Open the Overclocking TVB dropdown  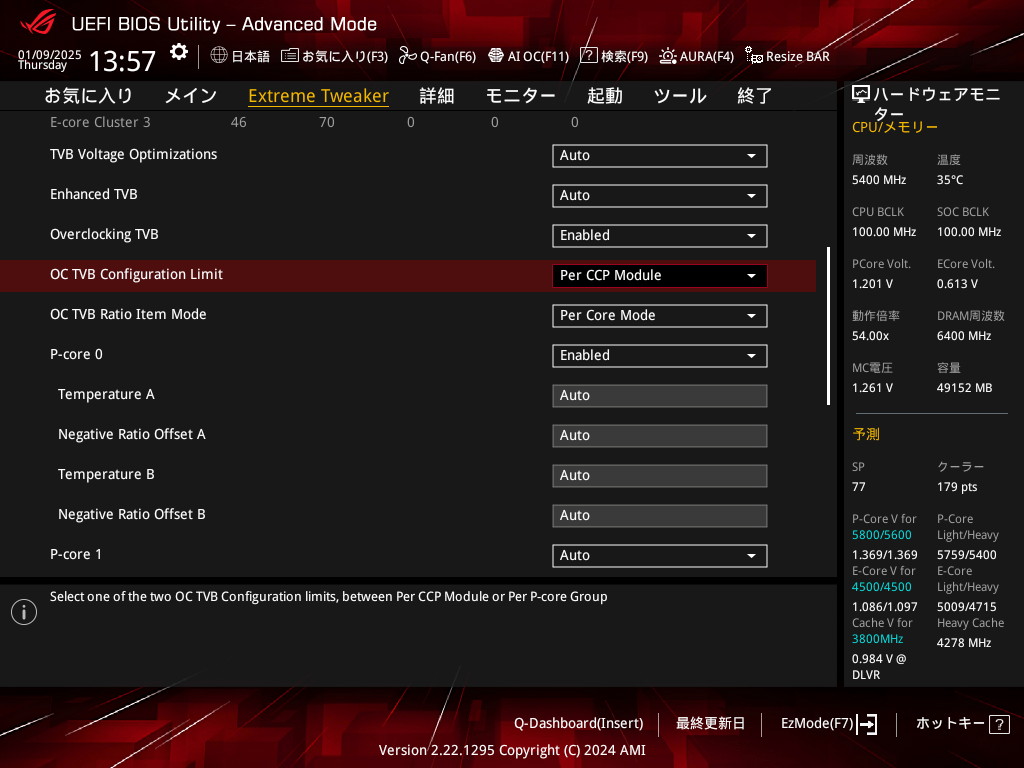click(x=659, y=236)
